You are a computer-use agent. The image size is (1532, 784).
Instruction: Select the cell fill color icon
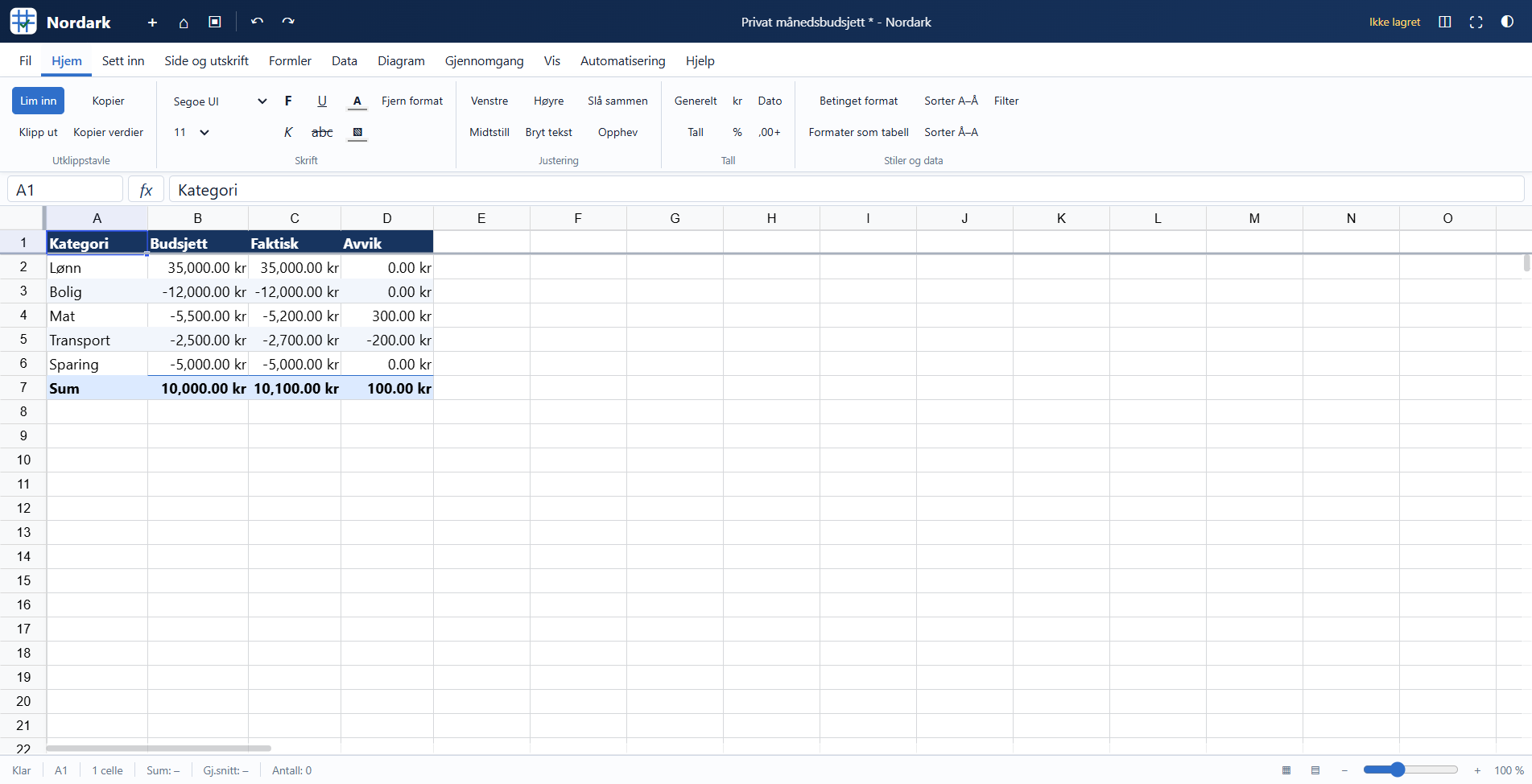coord(357,133)
